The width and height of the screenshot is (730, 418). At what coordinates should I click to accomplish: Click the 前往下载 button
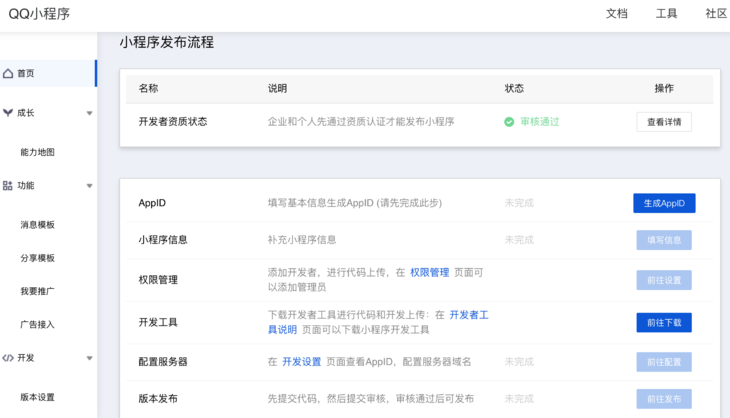(664, 323)
